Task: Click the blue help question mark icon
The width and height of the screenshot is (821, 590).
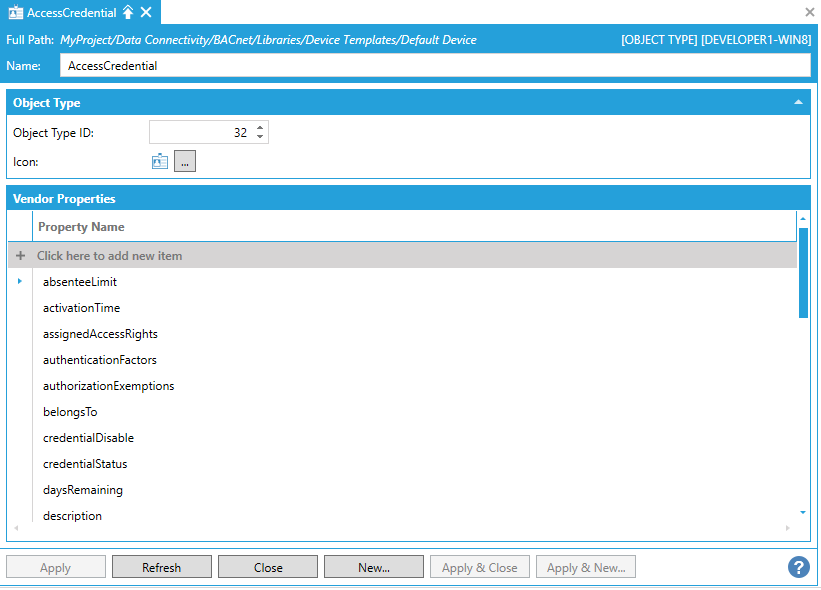Action: point(798,567)
